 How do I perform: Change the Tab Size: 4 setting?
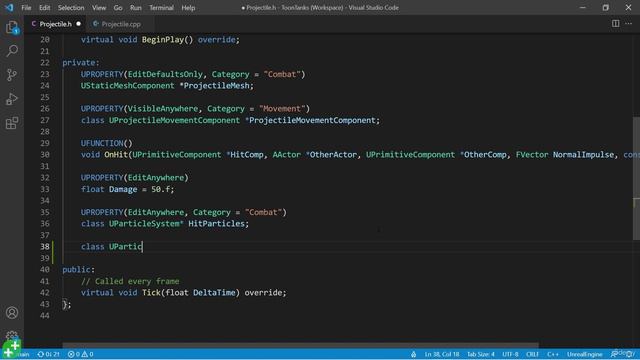(481, 354)
